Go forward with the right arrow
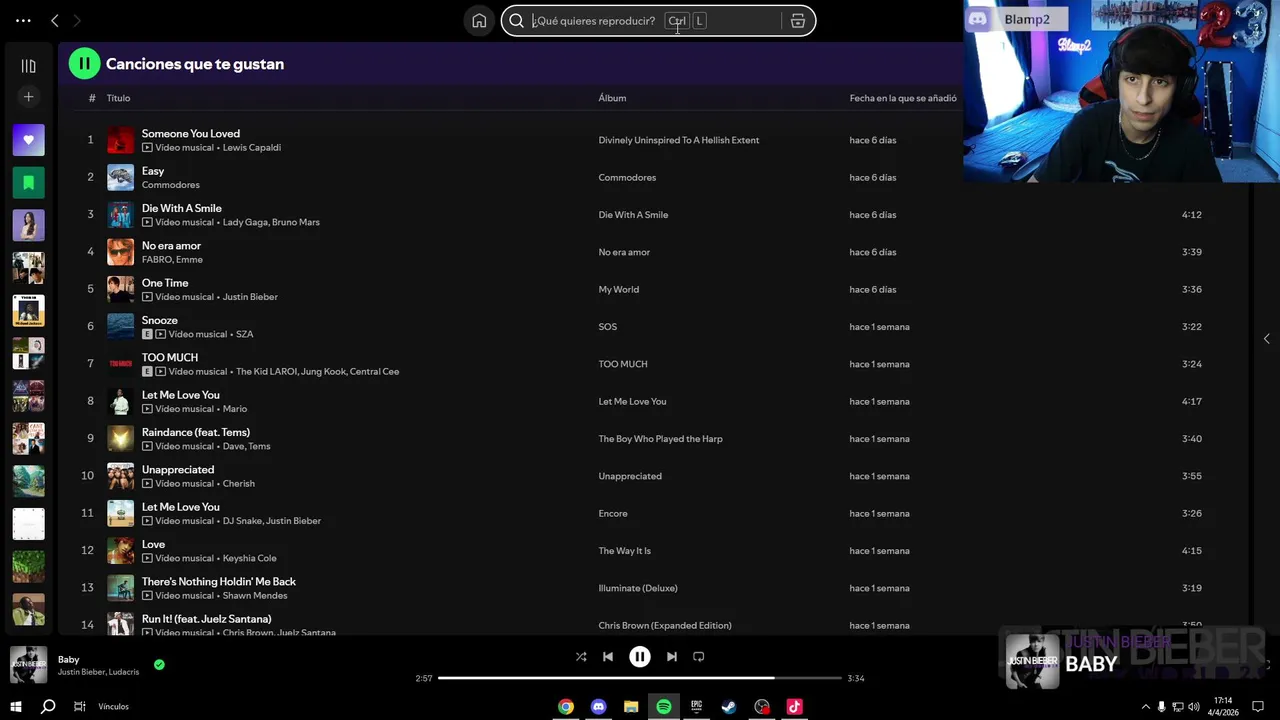This screenshot has width=1280, height=720. click(x=76, y=20)
